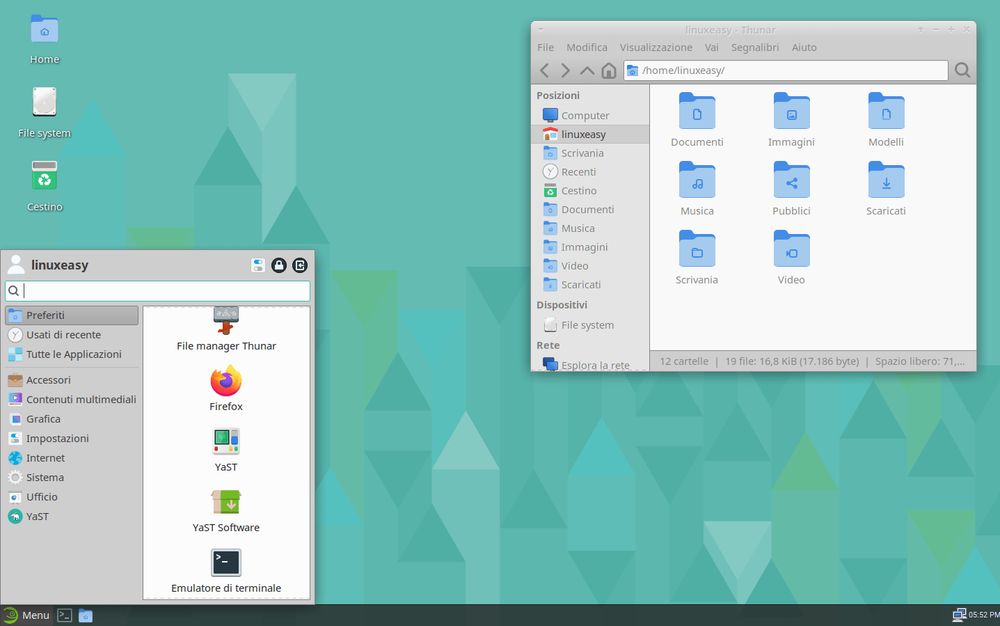Open file manager launcher in the taskbar
1000x626 pixels.
[x=85, y=615]
